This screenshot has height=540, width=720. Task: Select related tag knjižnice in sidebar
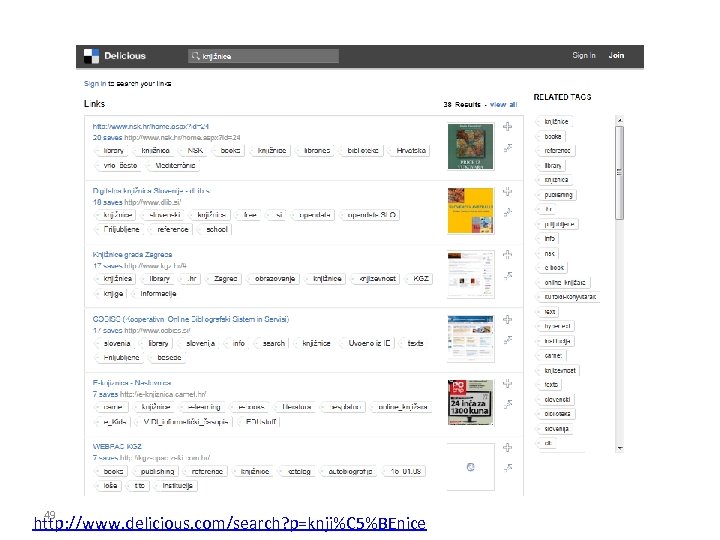tap(554, 122)
